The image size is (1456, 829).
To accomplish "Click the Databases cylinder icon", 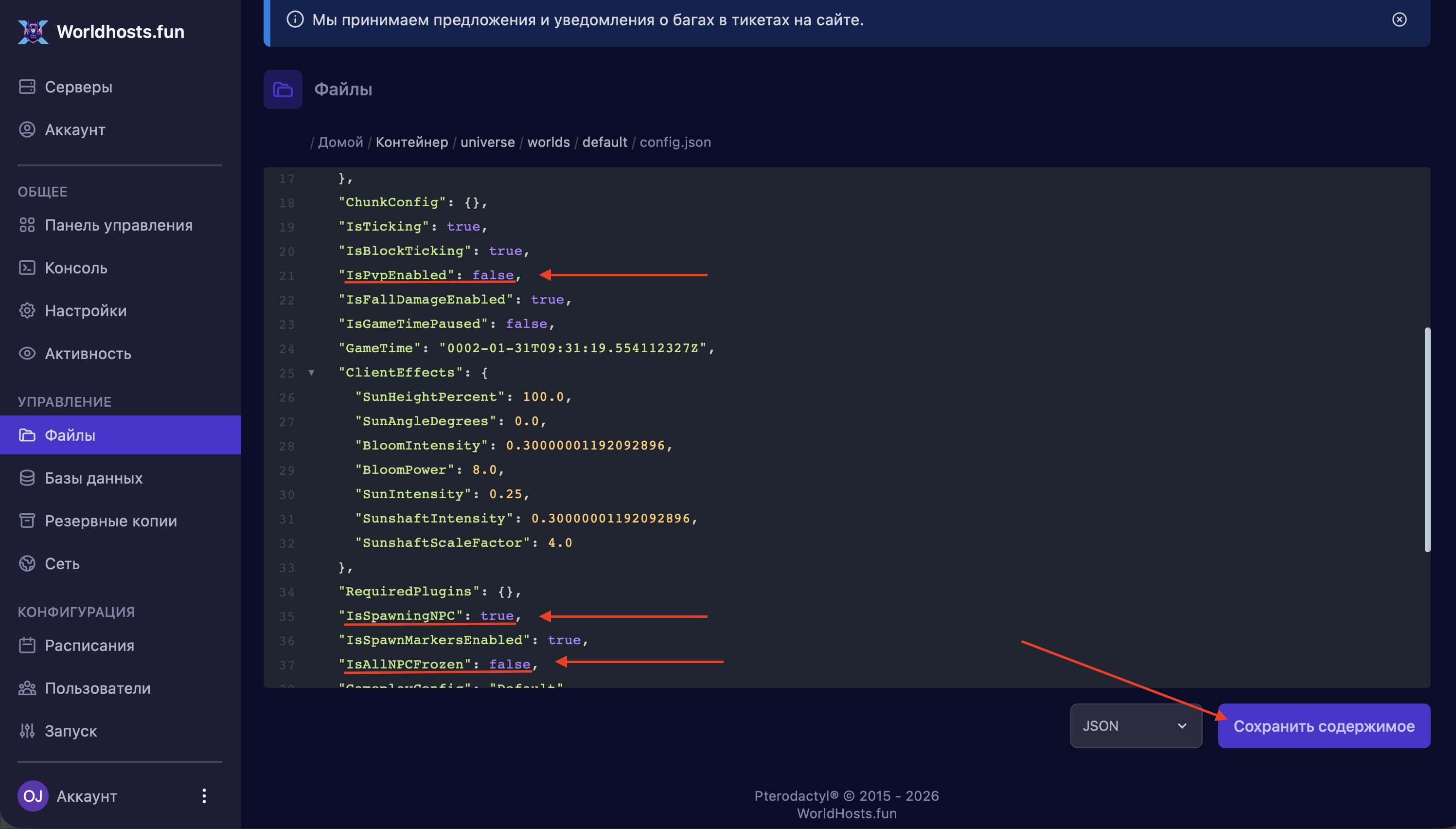I will [27, 478].
